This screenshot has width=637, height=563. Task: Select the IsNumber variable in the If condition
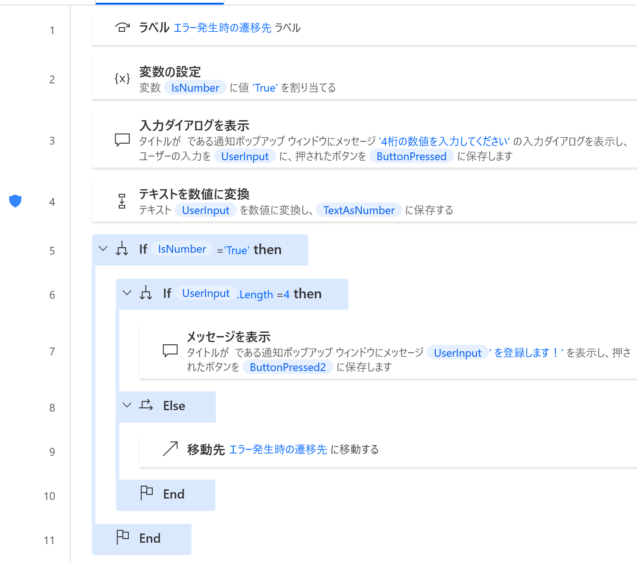(182, 249)
